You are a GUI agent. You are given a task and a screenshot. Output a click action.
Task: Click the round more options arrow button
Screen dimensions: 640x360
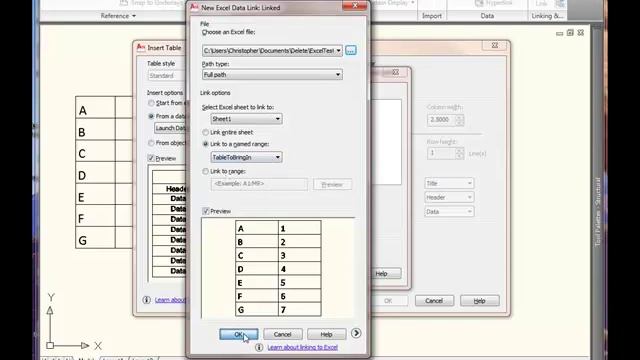coord(356,333)
